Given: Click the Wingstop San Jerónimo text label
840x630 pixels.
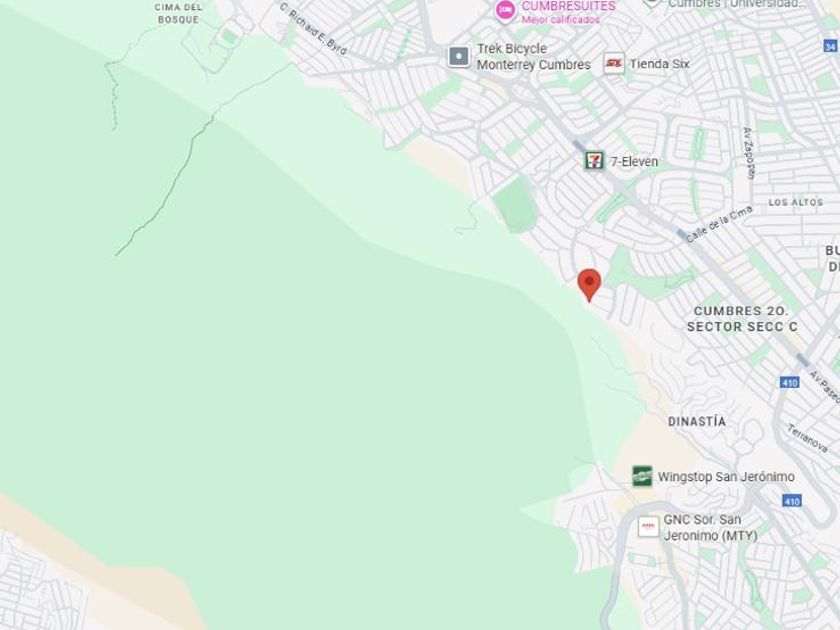Looking at the screenshot, I should (726, 477).
